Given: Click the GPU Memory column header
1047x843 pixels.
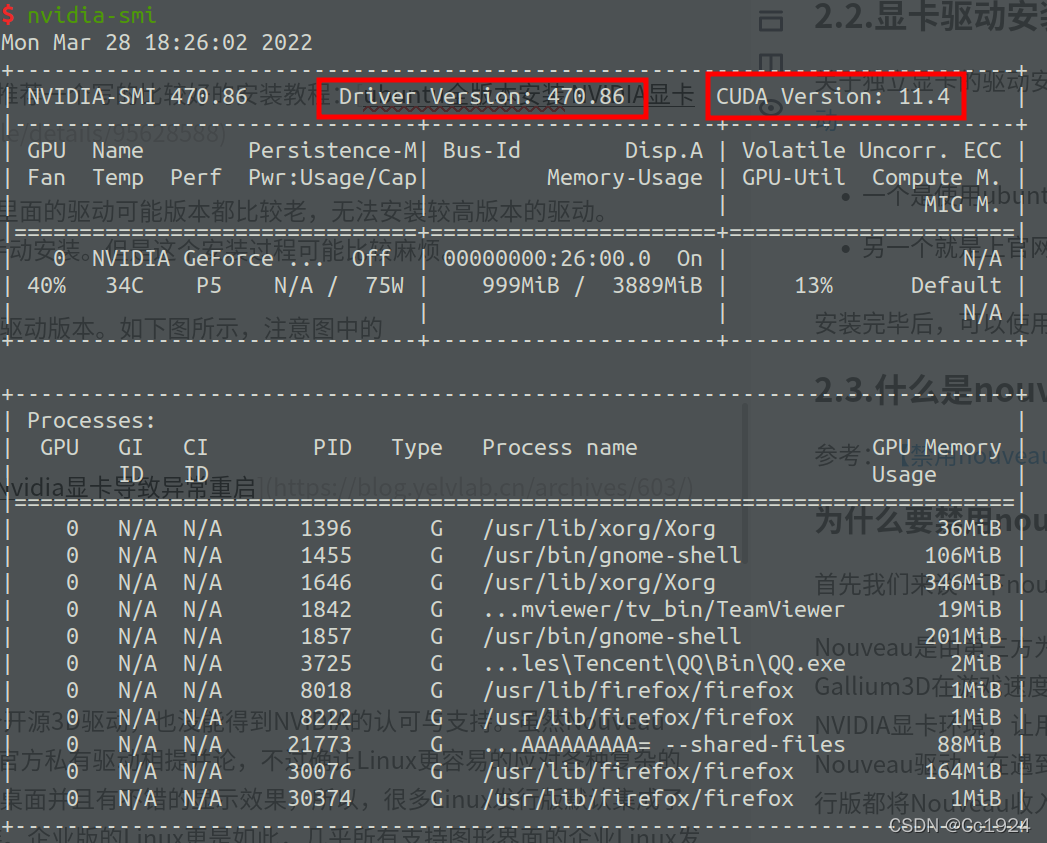Looking at the screenshot, I should pos(936,448).
